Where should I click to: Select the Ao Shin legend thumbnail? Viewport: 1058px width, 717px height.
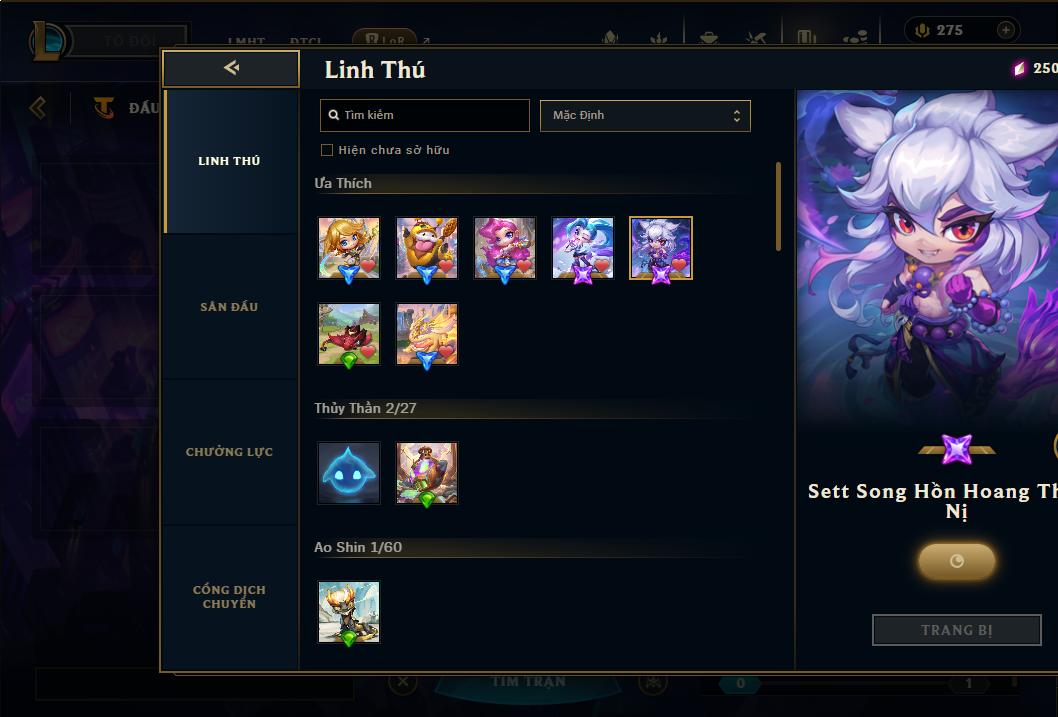click(x=349, y=612)
